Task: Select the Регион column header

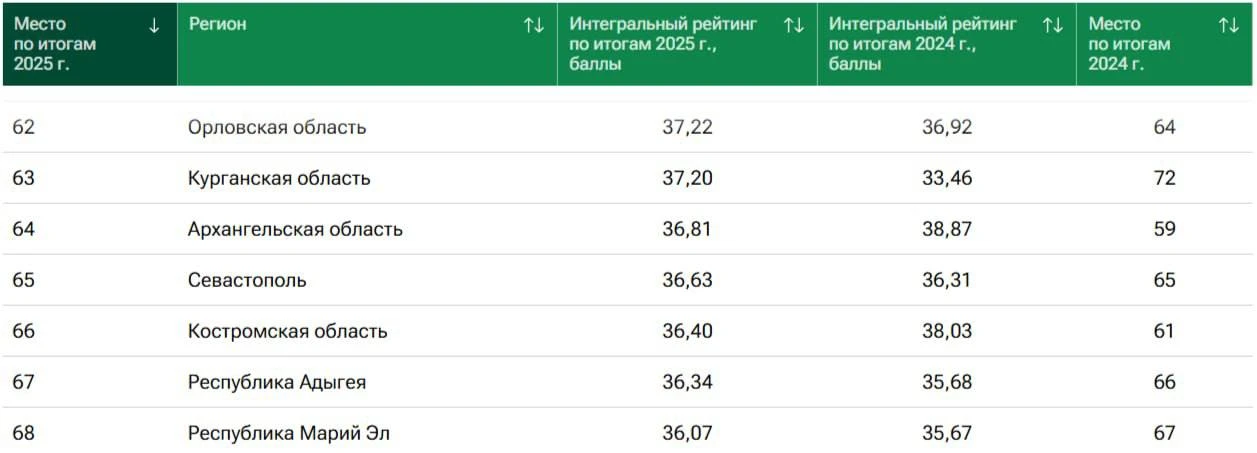Action: click(367, 44)
